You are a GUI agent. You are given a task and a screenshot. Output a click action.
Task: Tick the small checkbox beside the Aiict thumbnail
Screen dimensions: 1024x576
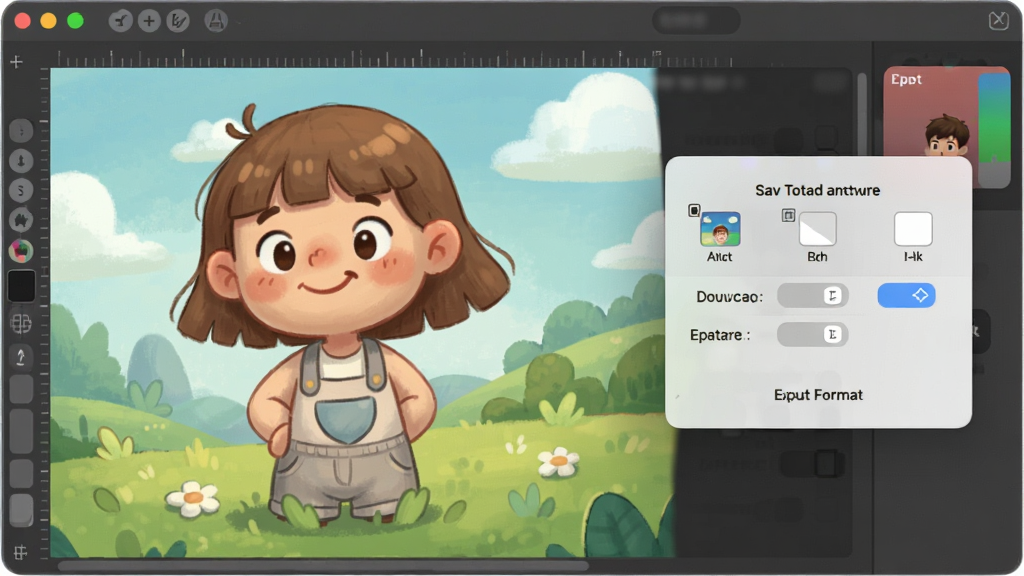click(x=694, y=210)
